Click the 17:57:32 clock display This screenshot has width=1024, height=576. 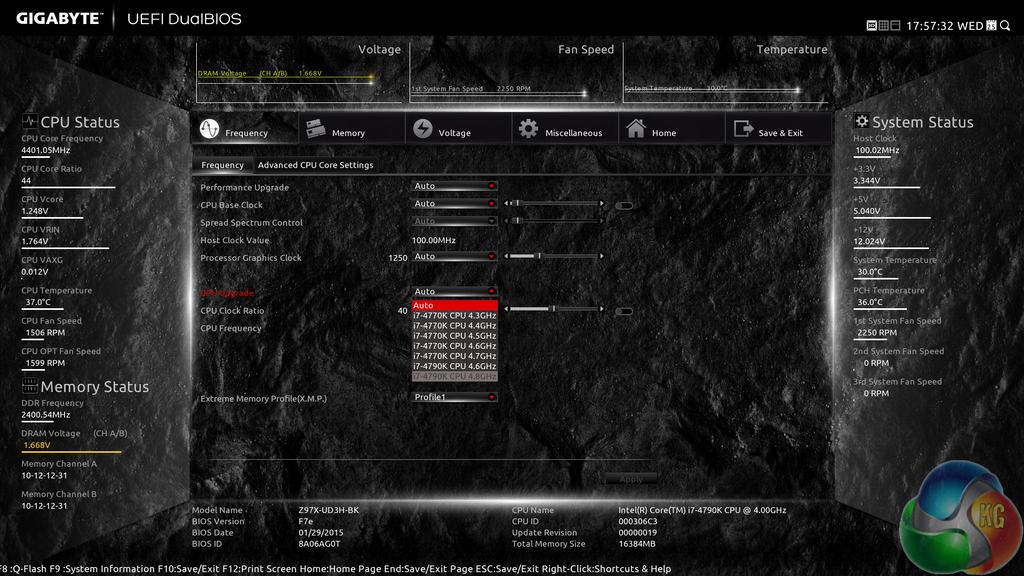pos(930,25)
